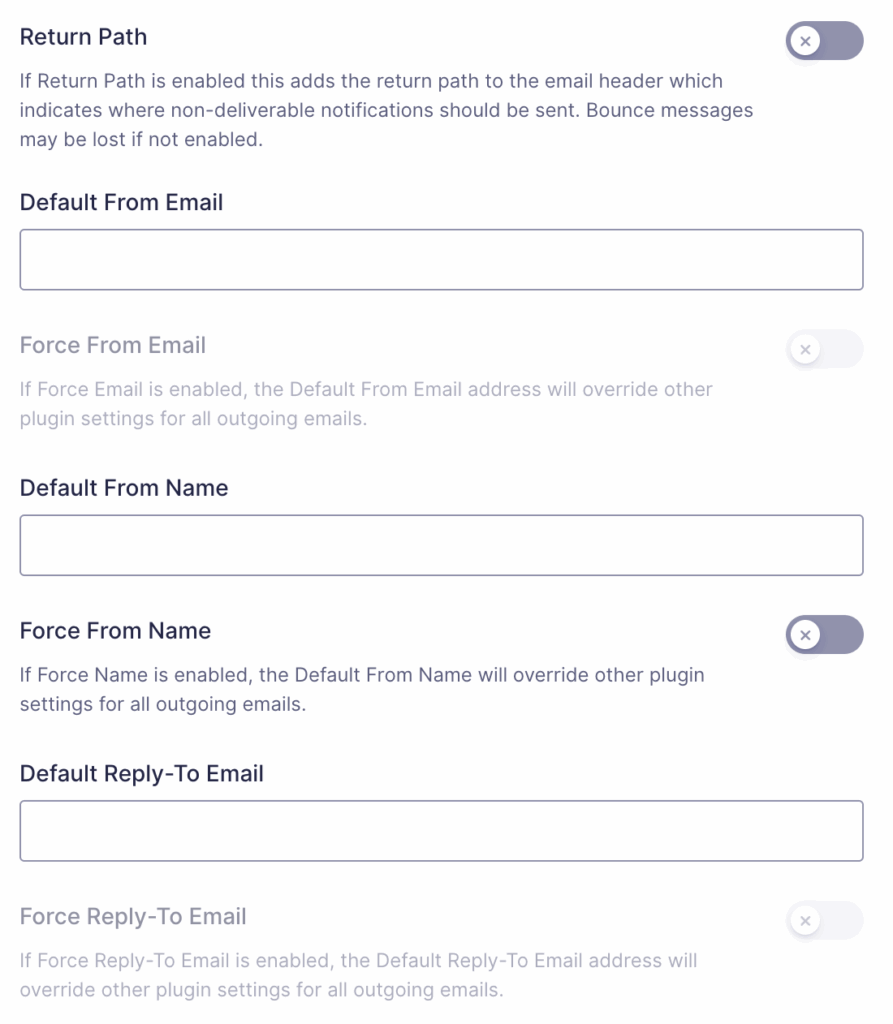Click inside the Default From Email field
Image resolution: width=893 pixels, height=1024 pixels.
pos(440,259)
